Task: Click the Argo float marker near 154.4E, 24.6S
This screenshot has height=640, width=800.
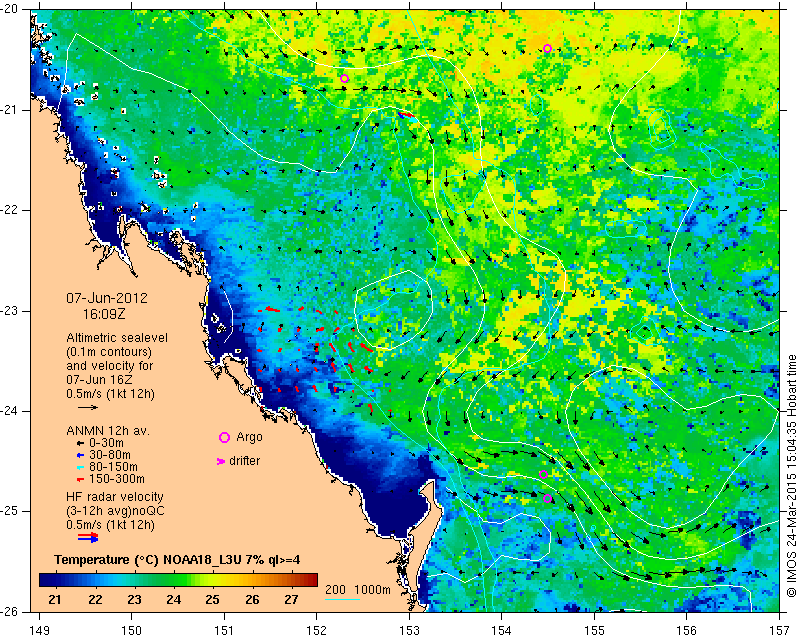Action: click(543, 475)
